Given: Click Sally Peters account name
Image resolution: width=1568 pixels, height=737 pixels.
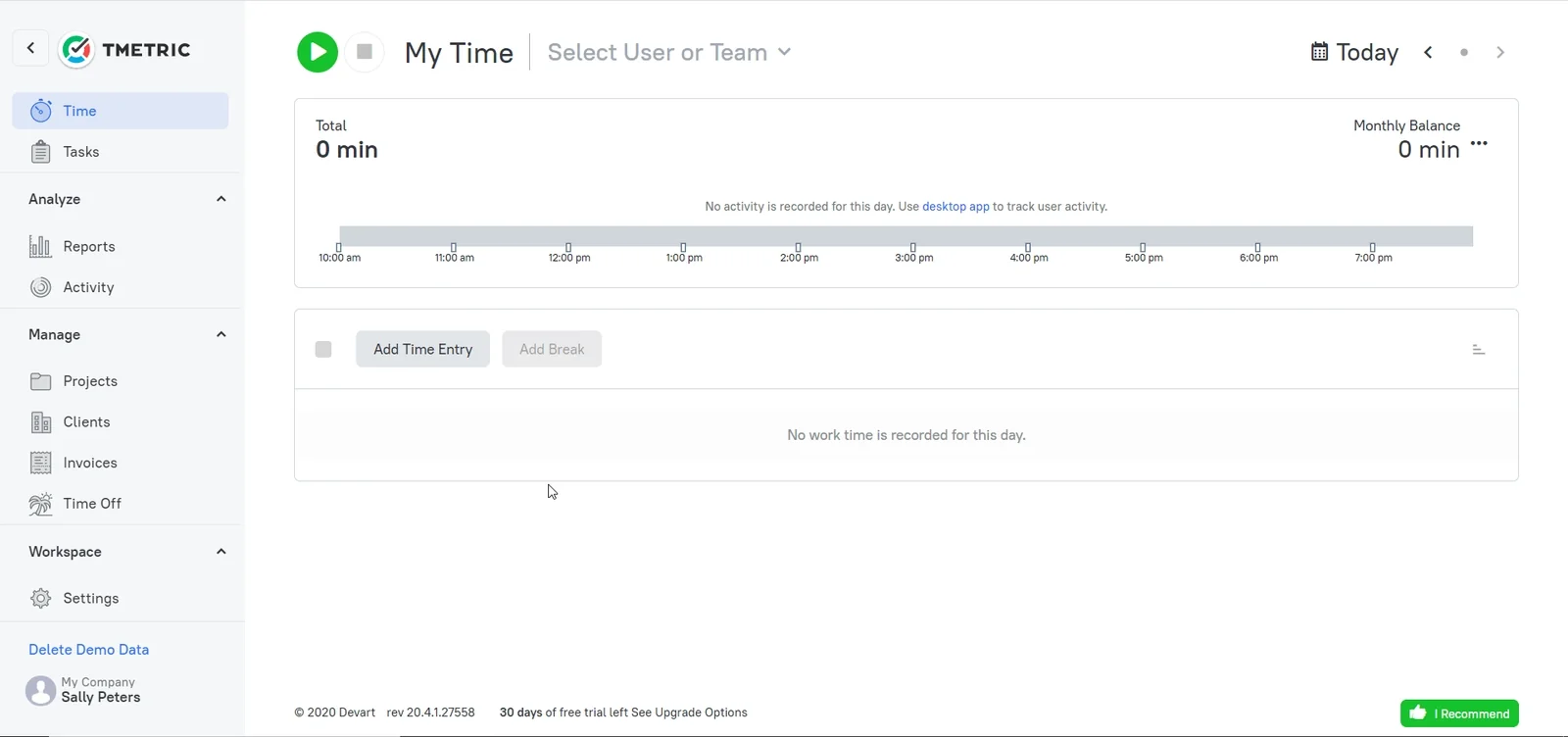Looking at the screenshot, I should tap(101, 698).
